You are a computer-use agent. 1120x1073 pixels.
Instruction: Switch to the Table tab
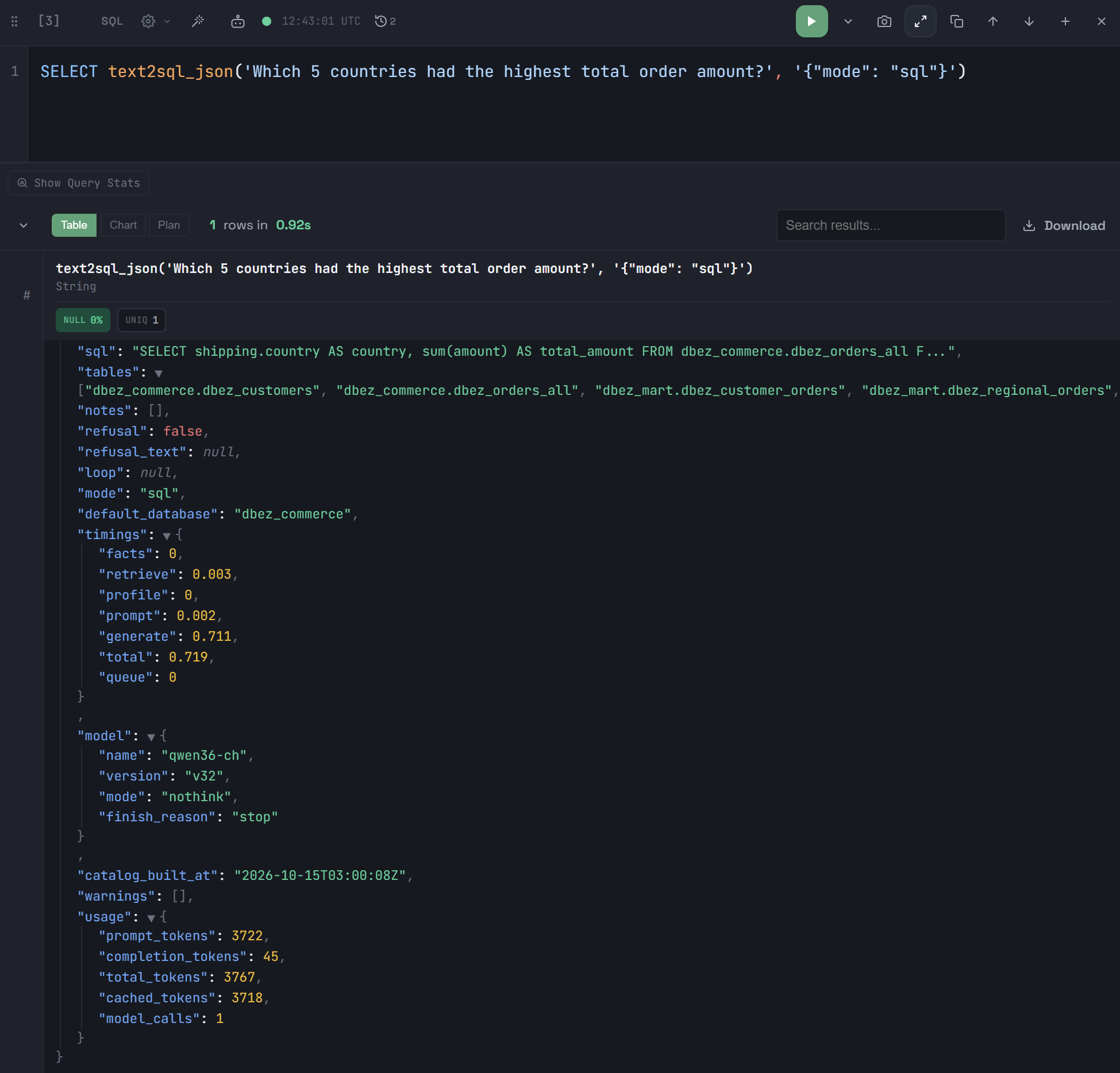point(74,225)
